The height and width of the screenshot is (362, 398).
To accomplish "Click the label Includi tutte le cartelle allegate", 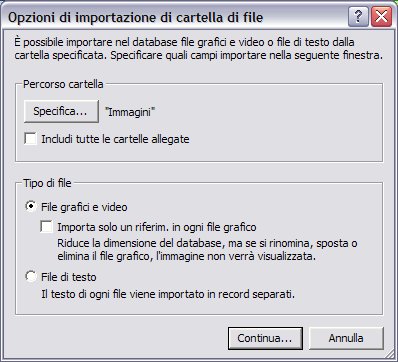I will pos(115,139).
